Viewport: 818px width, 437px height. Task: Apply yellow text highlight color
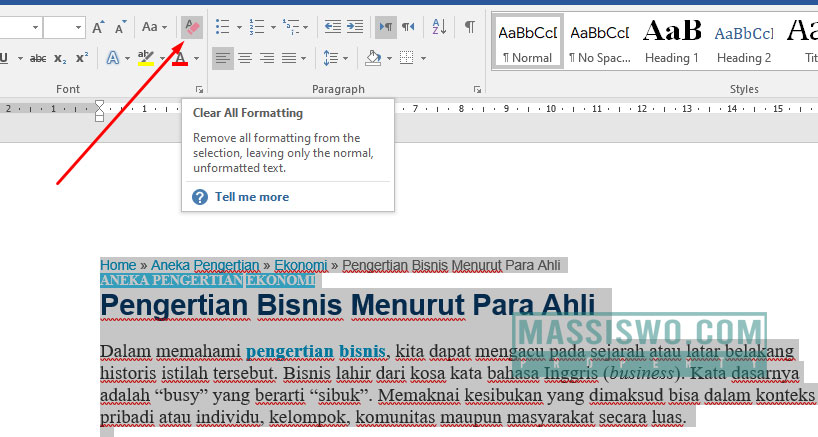pos(146,58)
